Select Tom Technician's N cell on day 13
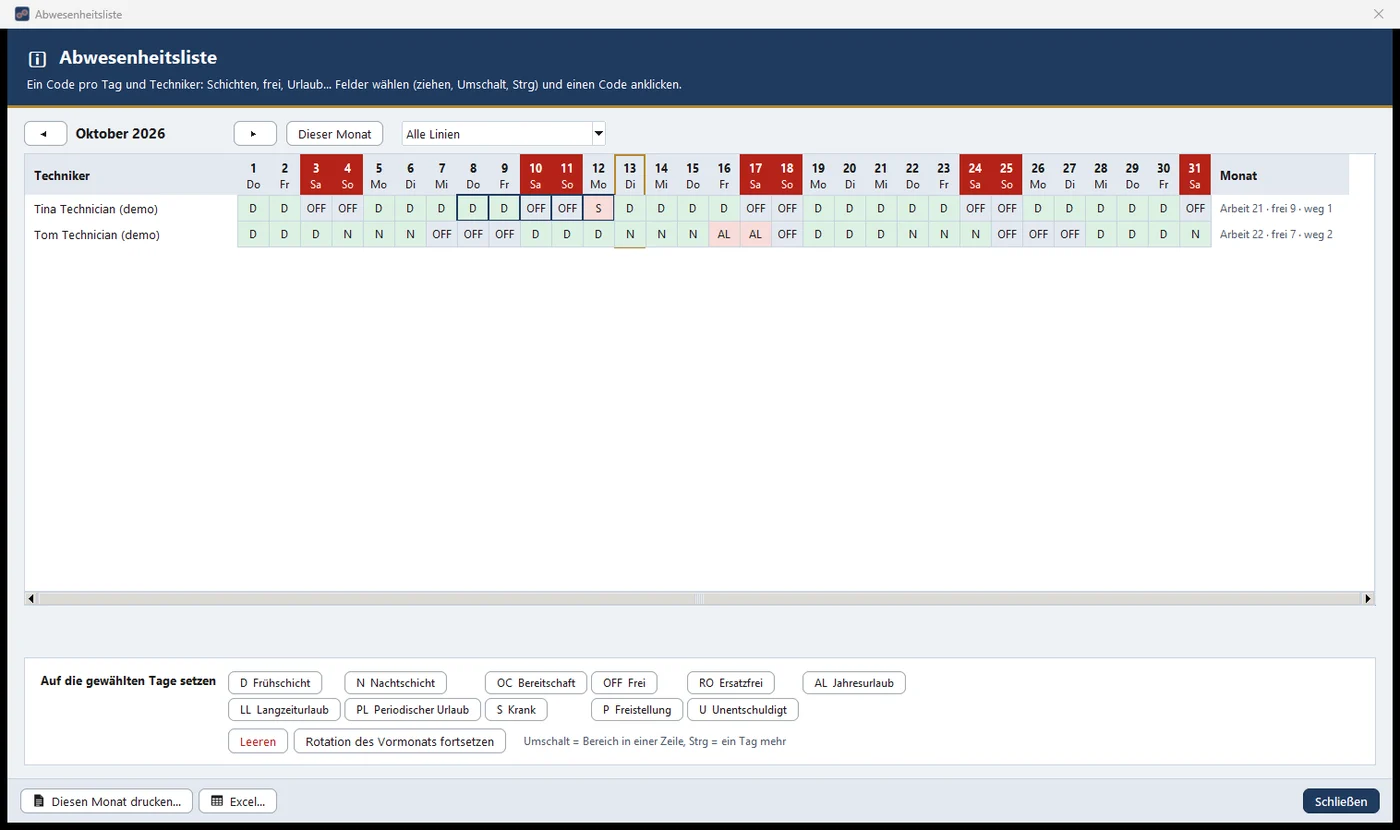This screenshot has height=830, width=1400. (x=630, y=235)
